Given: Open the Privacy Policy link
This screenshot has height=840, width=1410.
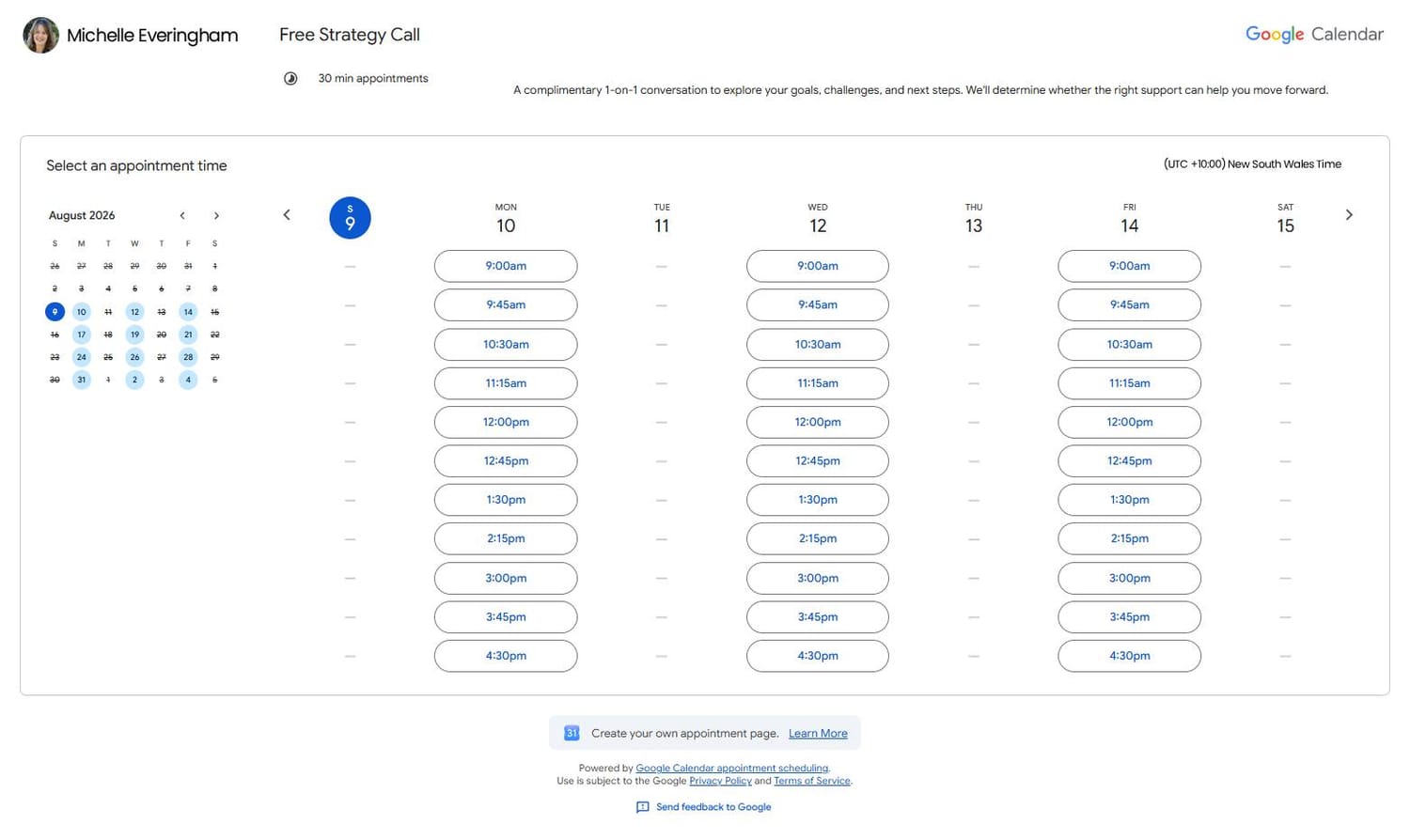Looking at the screenshot, I should tap(720, 781).
